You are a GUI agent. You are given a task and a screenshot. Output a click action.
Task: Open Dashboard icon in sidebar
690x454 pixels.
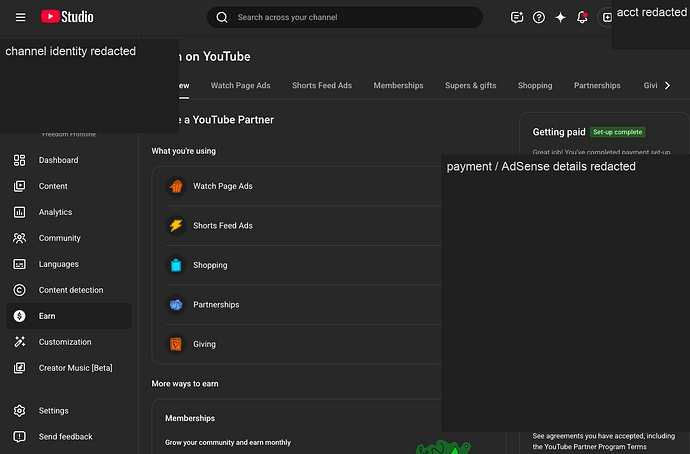[x=19, y=160]
